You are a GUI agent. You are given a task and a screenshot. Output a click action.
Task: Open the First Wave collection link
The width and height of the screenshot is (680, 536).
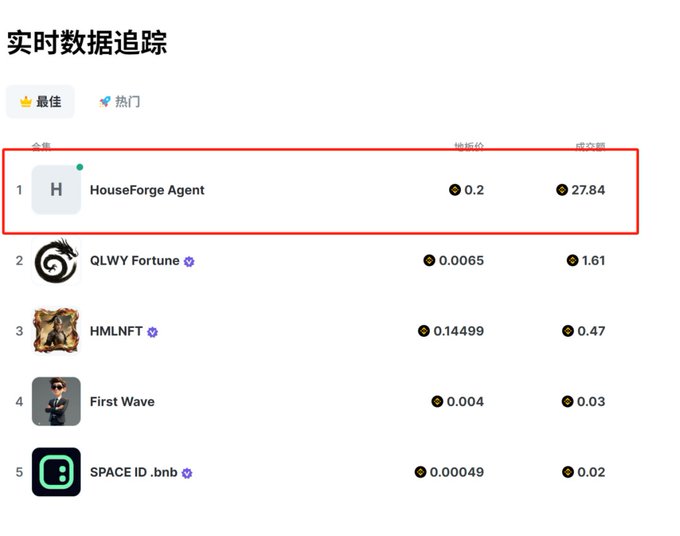122,402
